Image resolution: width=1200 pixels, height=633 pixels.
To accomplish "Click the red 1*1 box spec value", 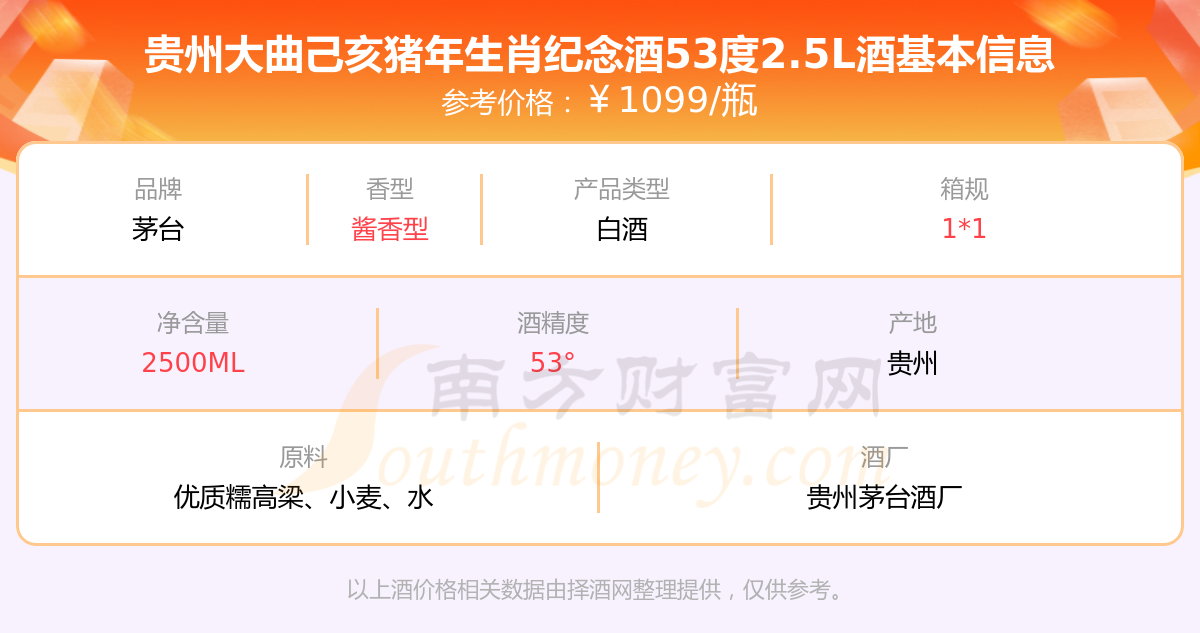I will [x=964, y=229].
